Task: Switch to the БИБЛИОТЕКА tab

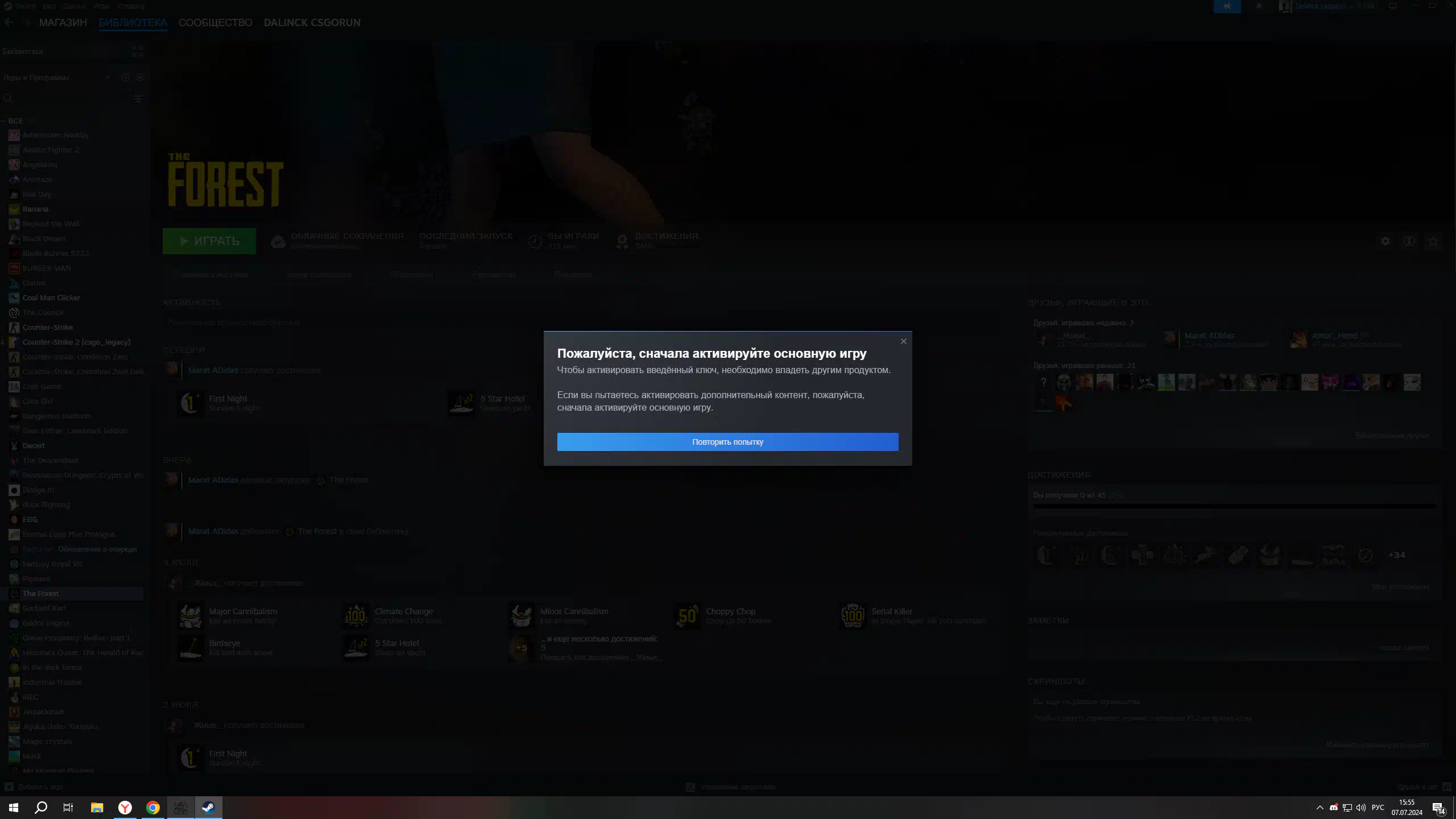Action: tap(133, 23)
